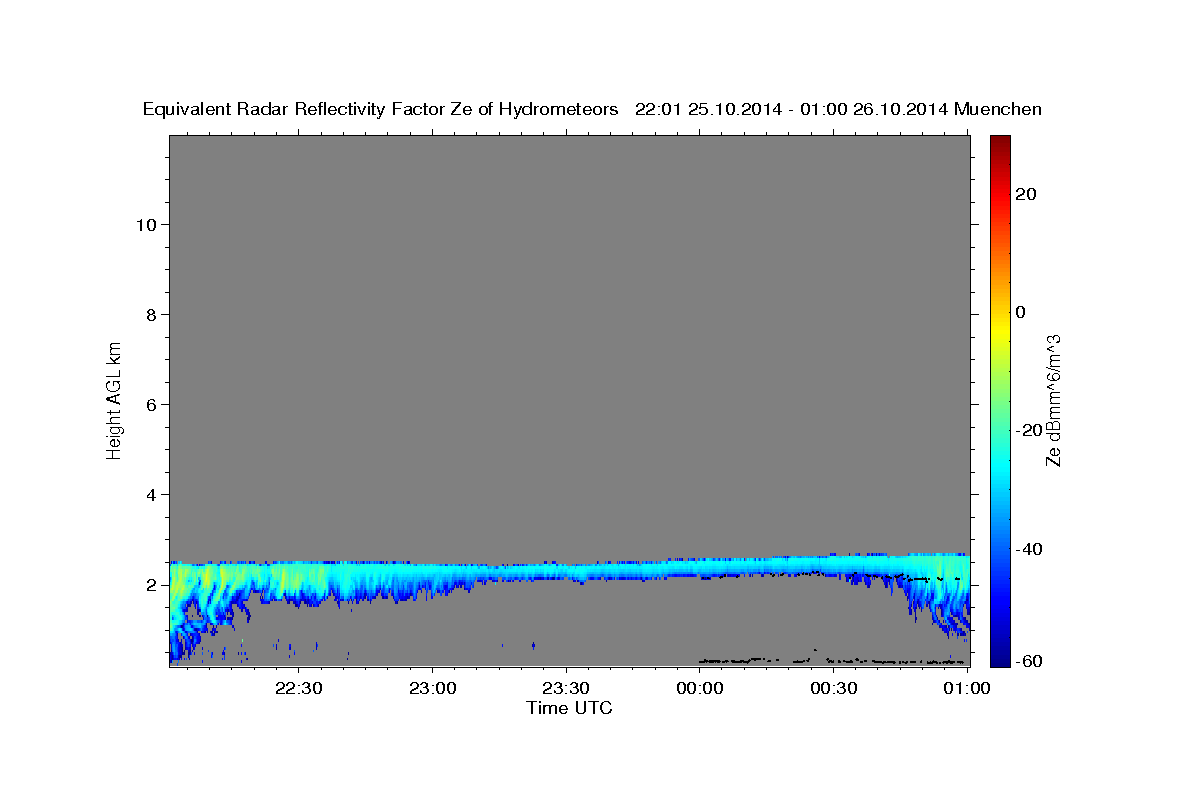Click the cyan cloud layer near 23:30
The height and width of the screenshot is (800, 1200).
pyautogui.click(x=566, y=572)
